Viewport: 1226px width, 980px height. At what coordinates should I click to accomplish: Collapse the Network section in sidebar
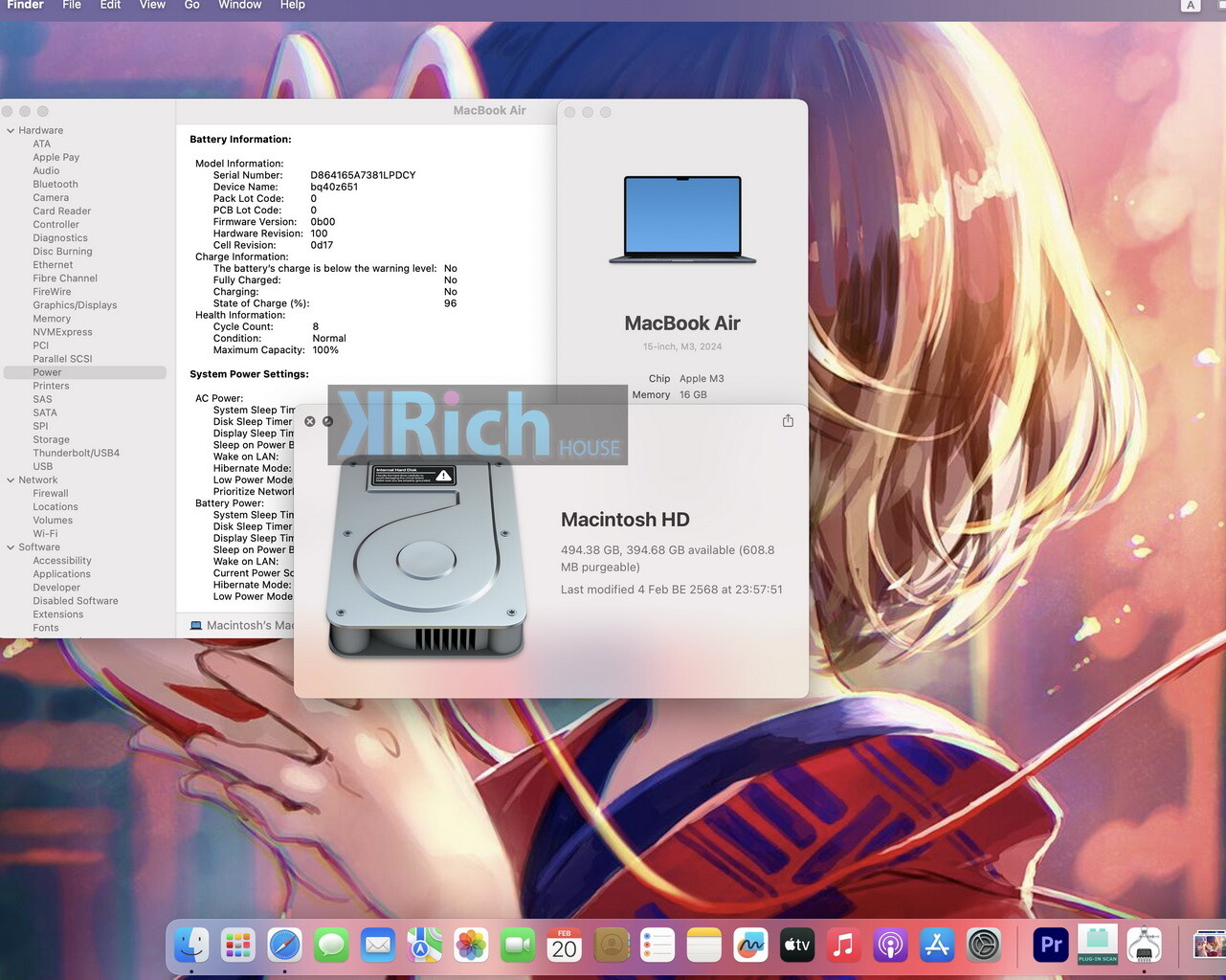click(11, 480)
